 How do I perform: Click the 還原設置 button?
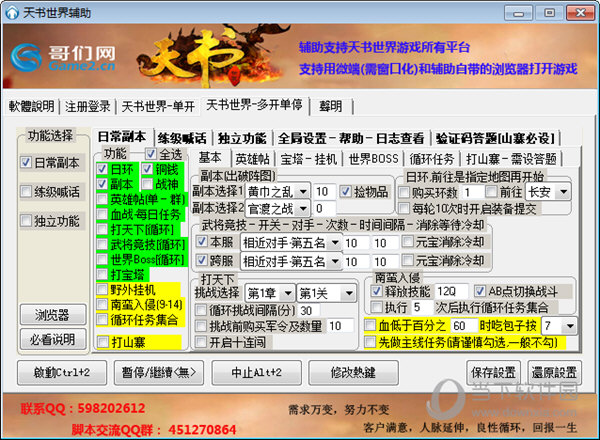(554, 372)
